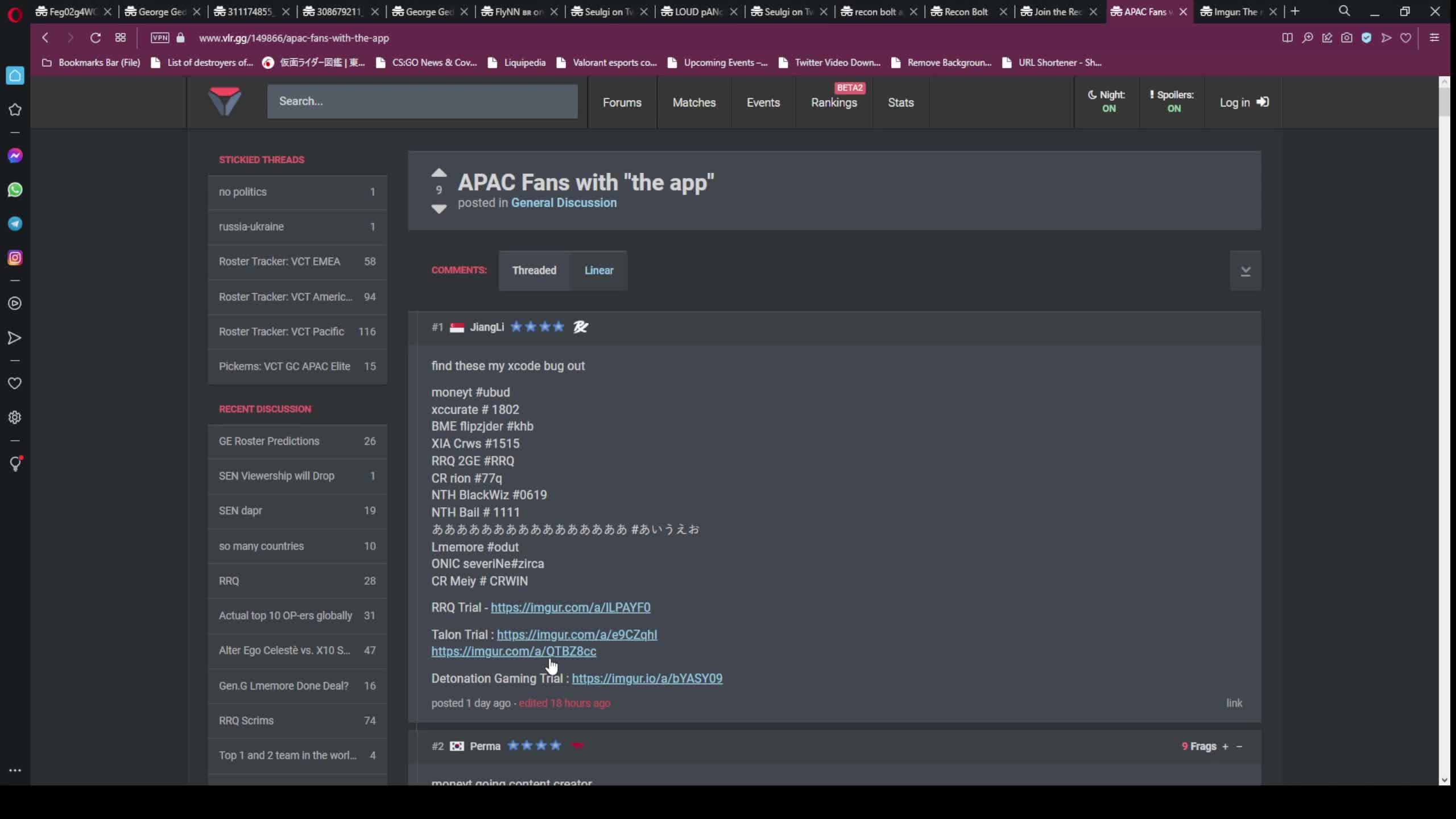
Task: Open WhatsApp in Opera sidebar
Action: (15, 189)
